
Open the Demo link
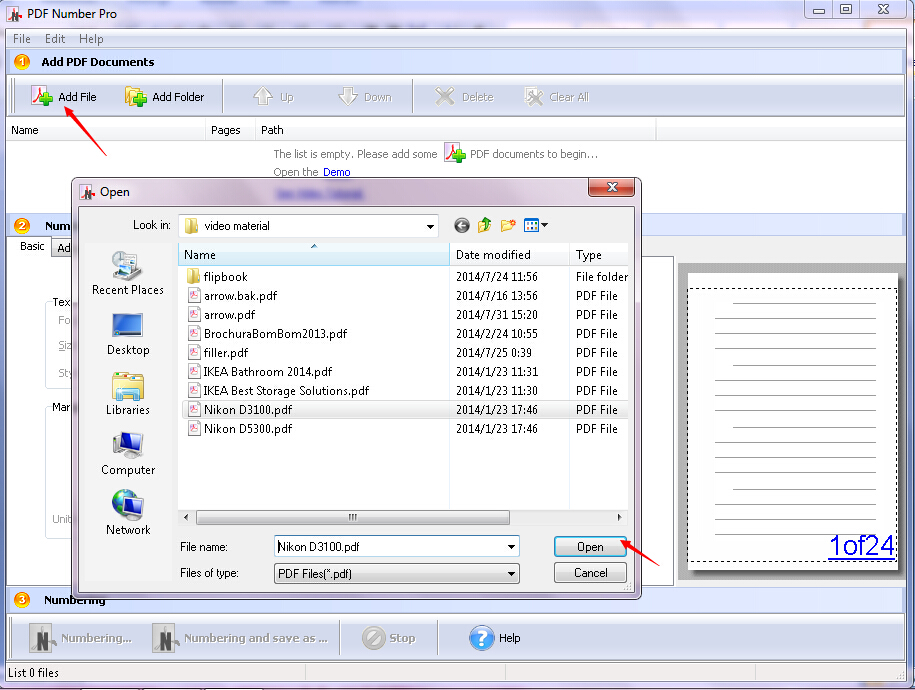pos(337,172)
